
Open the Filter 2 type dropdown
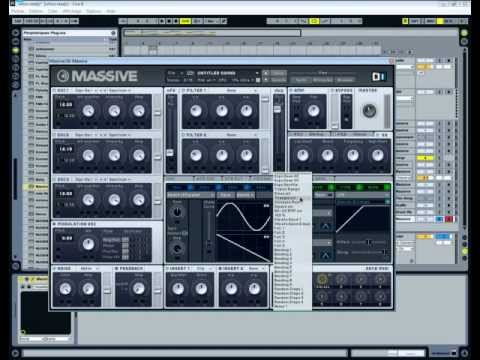240,135
